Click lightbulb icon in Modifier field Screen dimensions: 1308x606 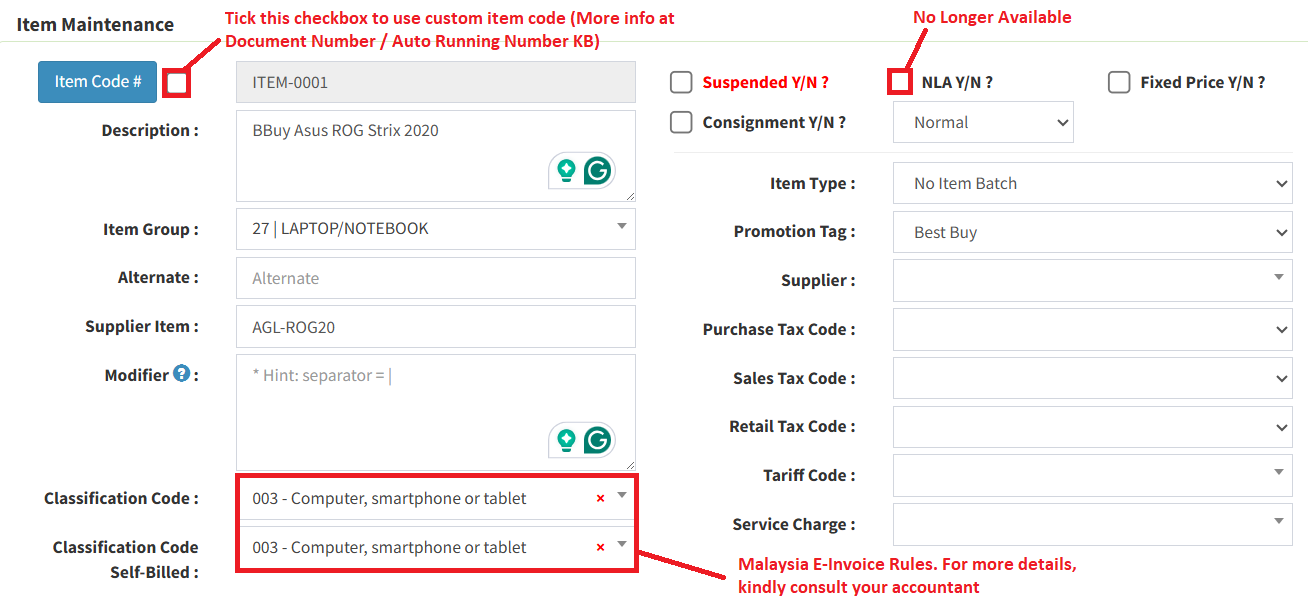point(567,440)
